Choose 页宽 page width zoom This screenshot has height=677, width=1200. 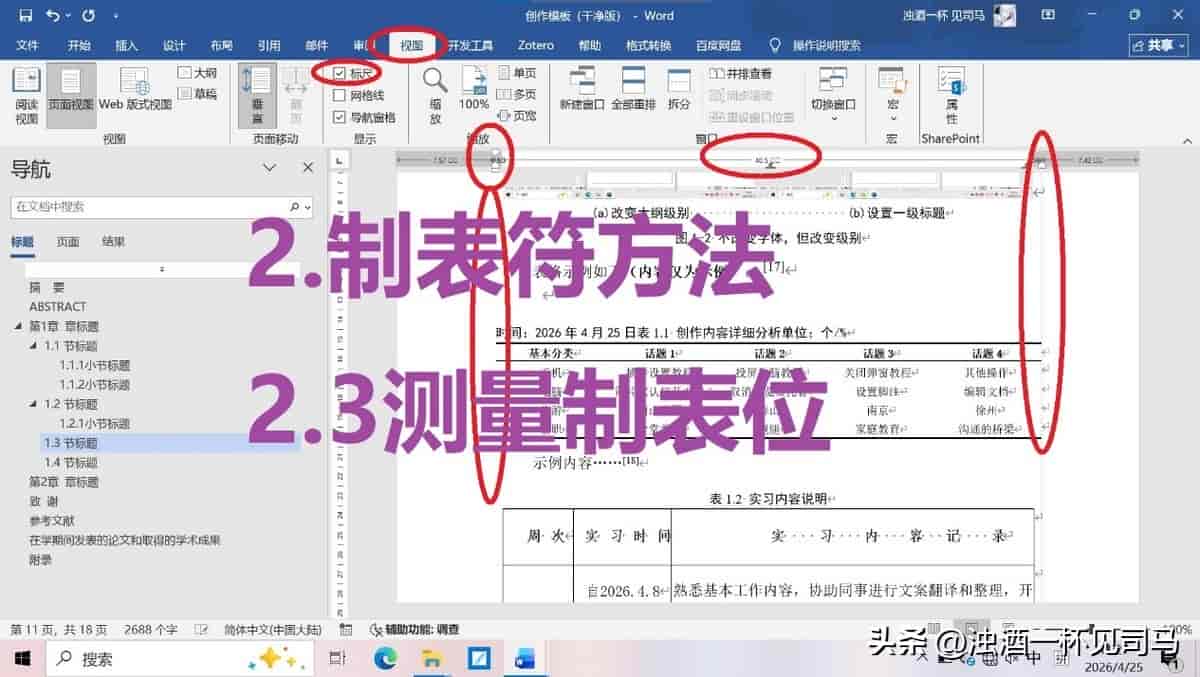point(516,116)
